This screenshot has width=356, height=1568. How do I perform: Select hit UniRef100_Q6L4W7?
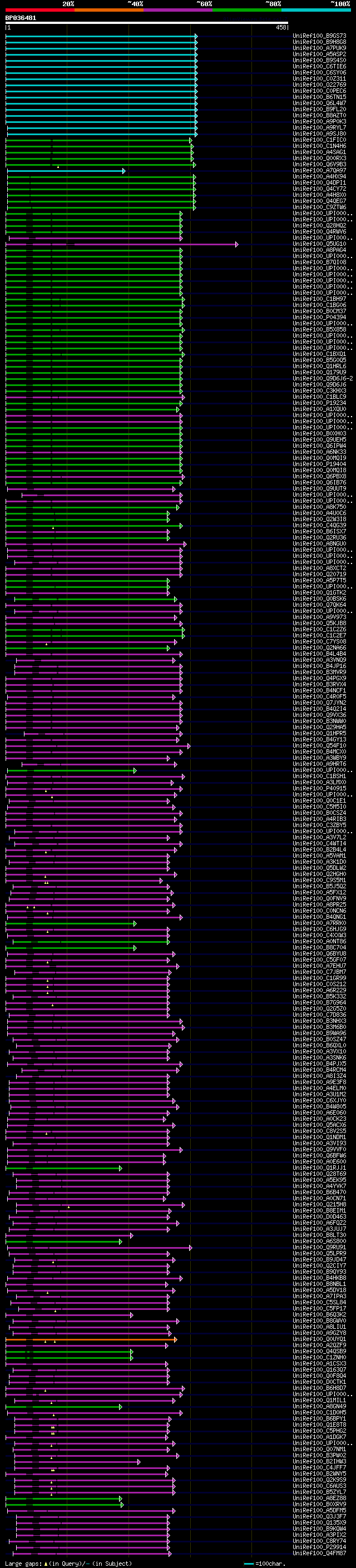[x=319, y=103]
